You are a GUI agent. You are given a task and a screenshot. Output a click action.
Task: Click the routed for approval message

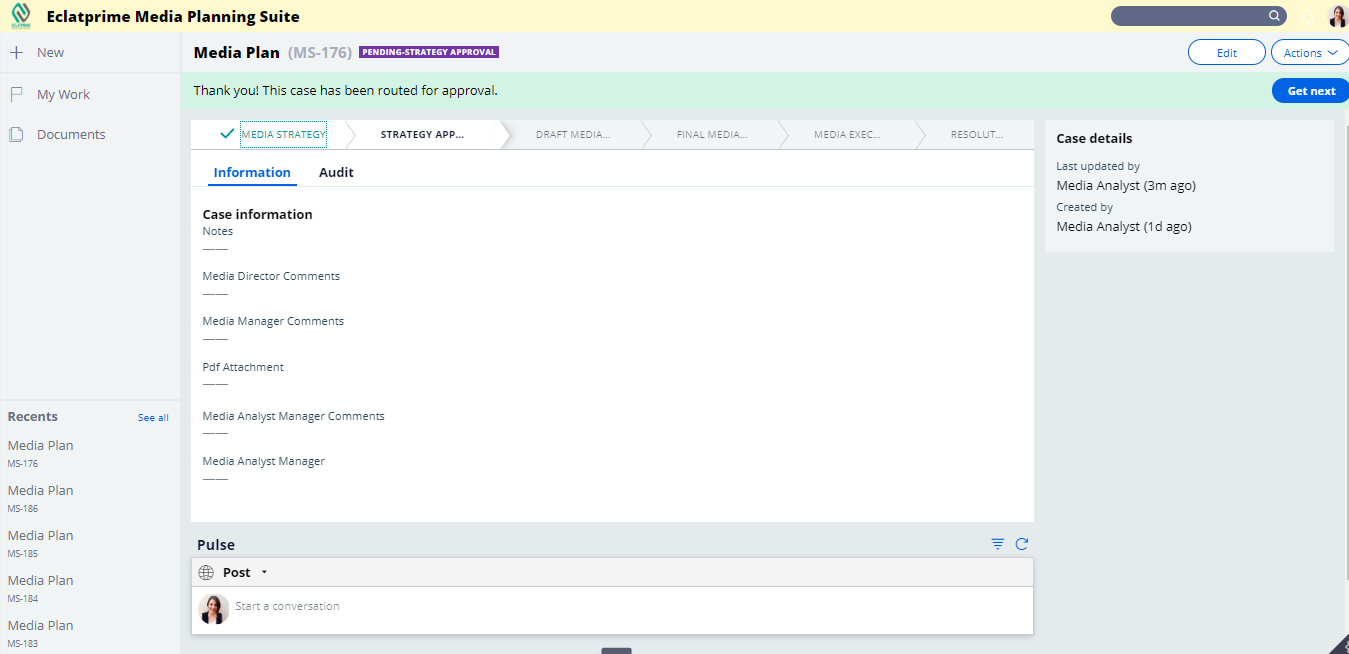(x=345, y=90)
